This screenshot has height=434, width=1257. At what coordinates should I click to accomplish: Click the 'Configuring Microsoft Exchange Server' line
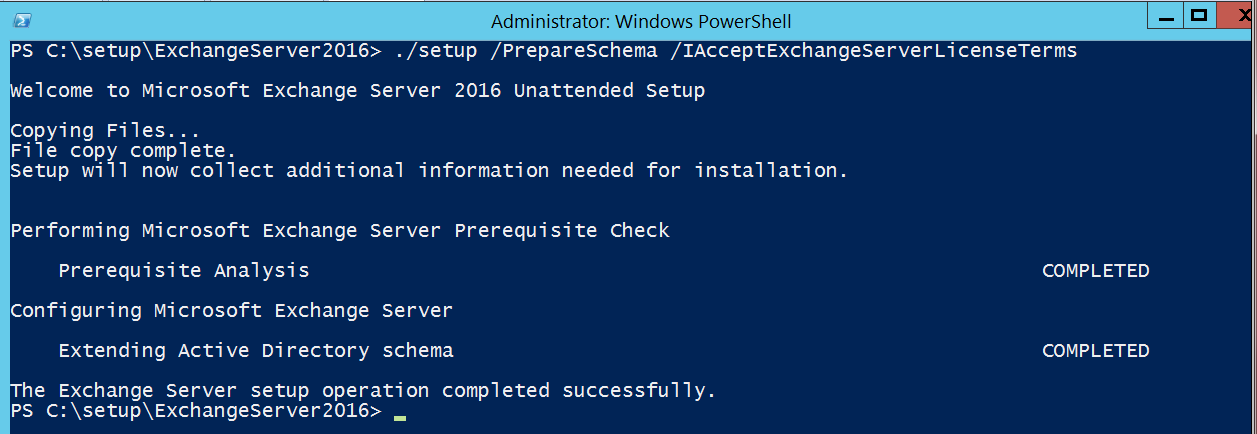231,311
